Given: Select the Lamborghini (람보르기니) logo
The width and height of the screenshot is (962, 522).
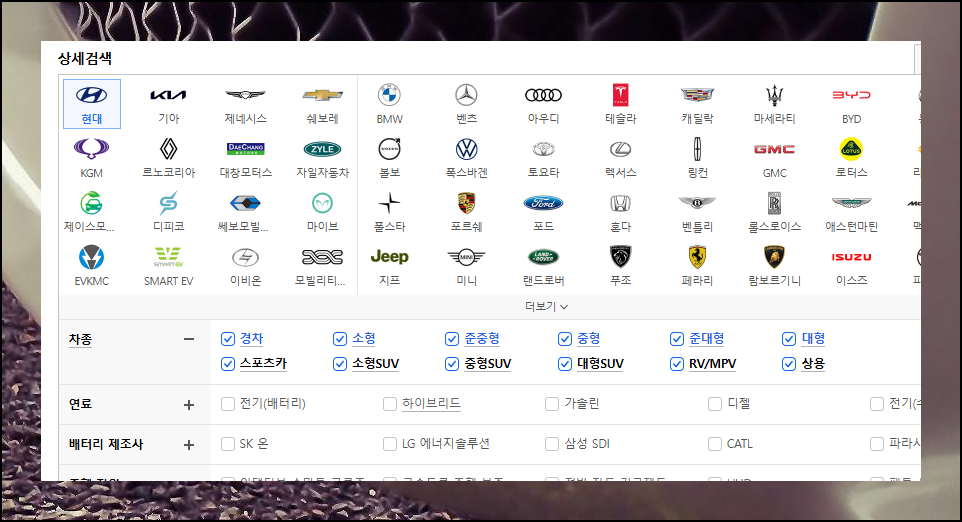Looking at the screenshot, I should pyautogui.click(x=775, y=257).
